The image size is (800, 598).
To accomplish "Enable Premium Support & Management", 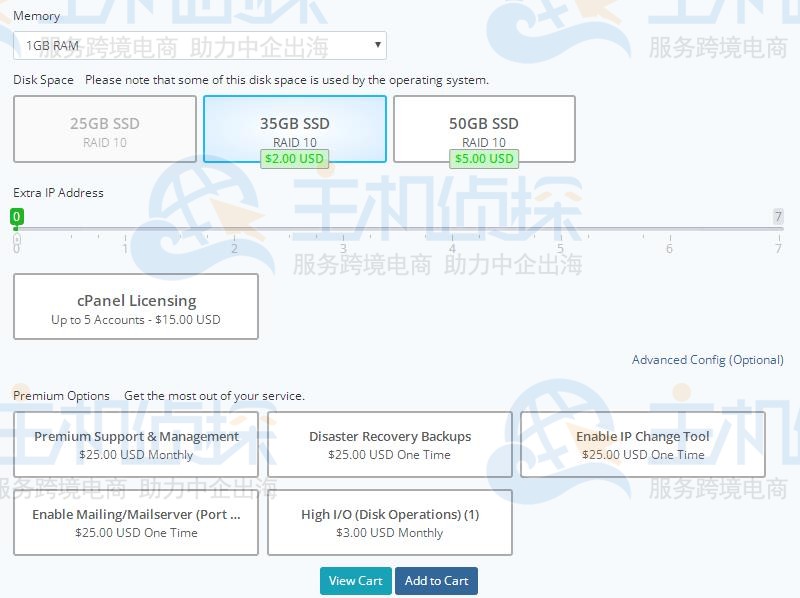I will 135,444.
